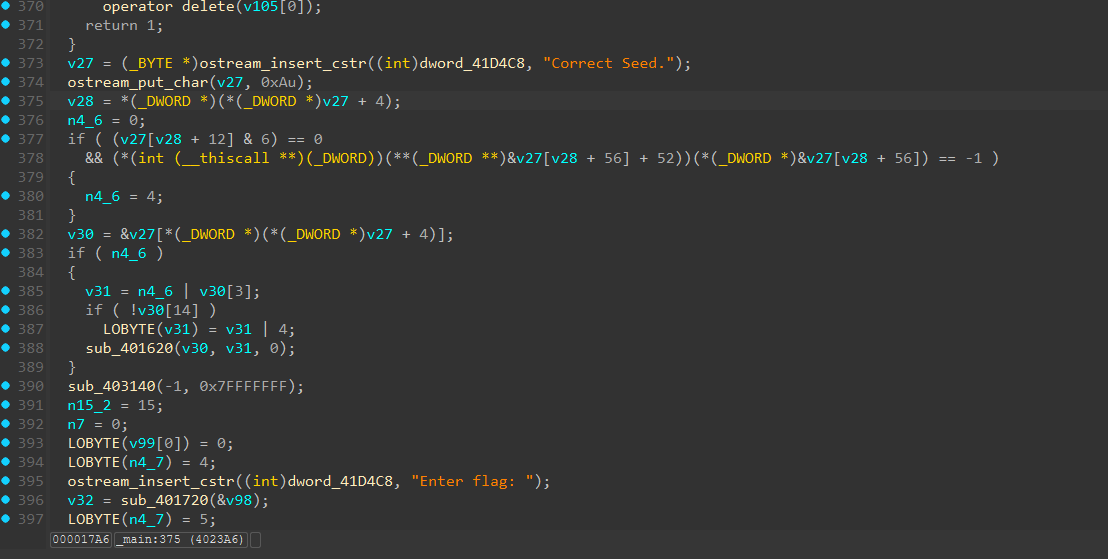The width and height of the screenshot is (1108, 559).
Task: Click "_main:375 (4023A6)" status entry
Action: (181, 539)
